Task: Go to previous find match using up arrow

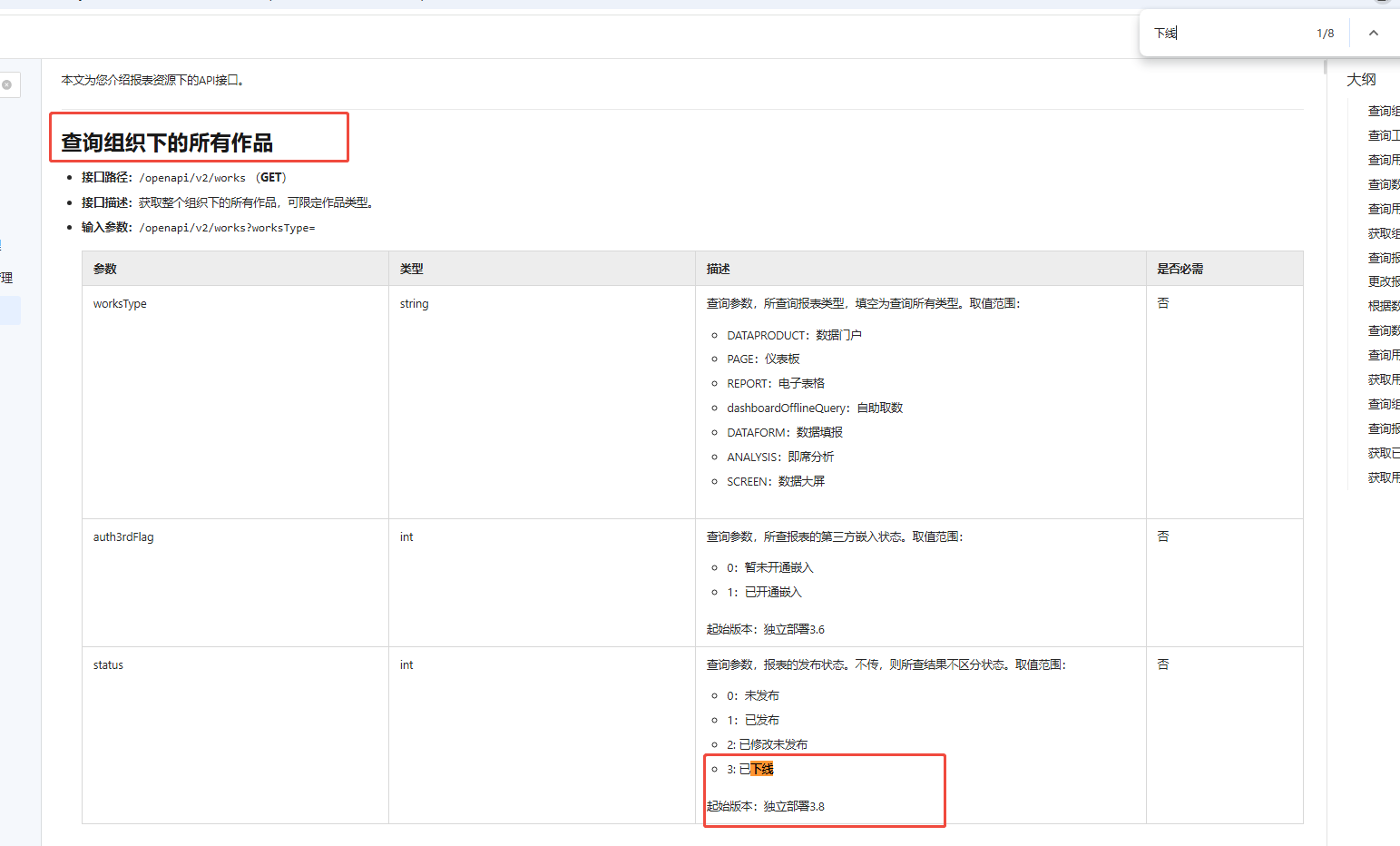Action: [1373, 34]
